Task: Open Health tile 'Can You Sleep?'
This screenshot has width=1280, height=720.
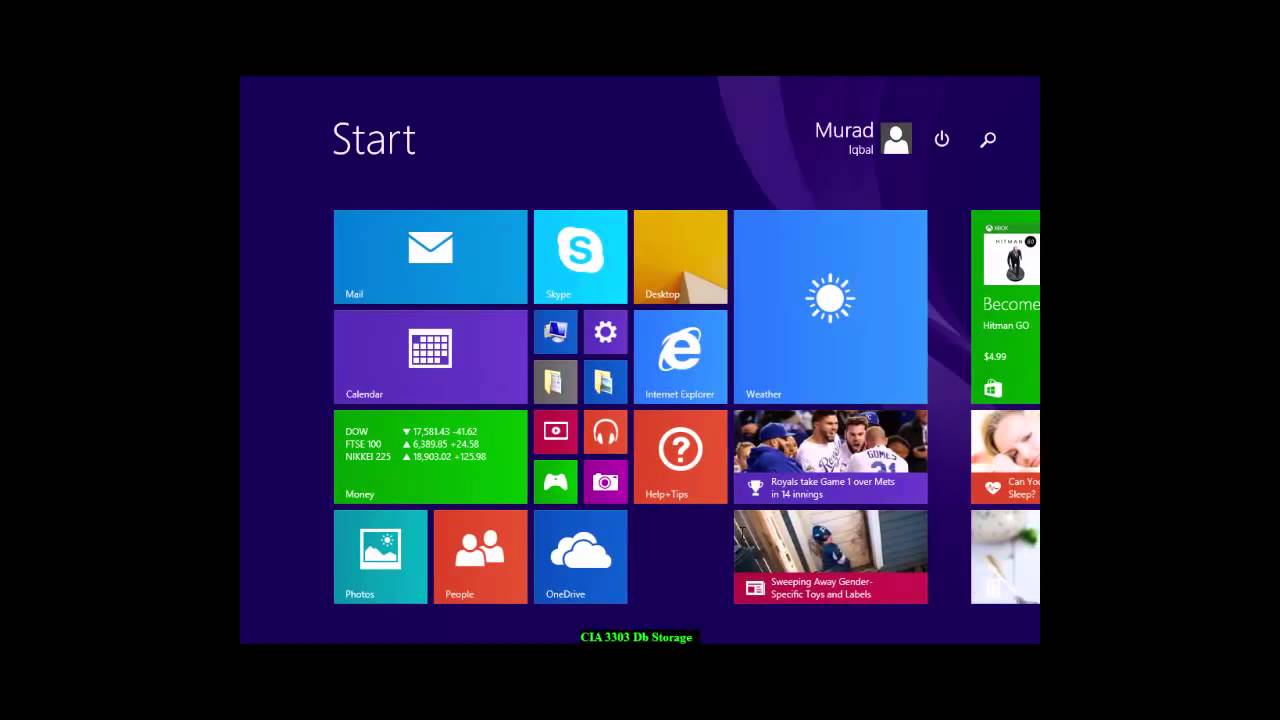Action: pyautogui.click(x=1005, y=457)
